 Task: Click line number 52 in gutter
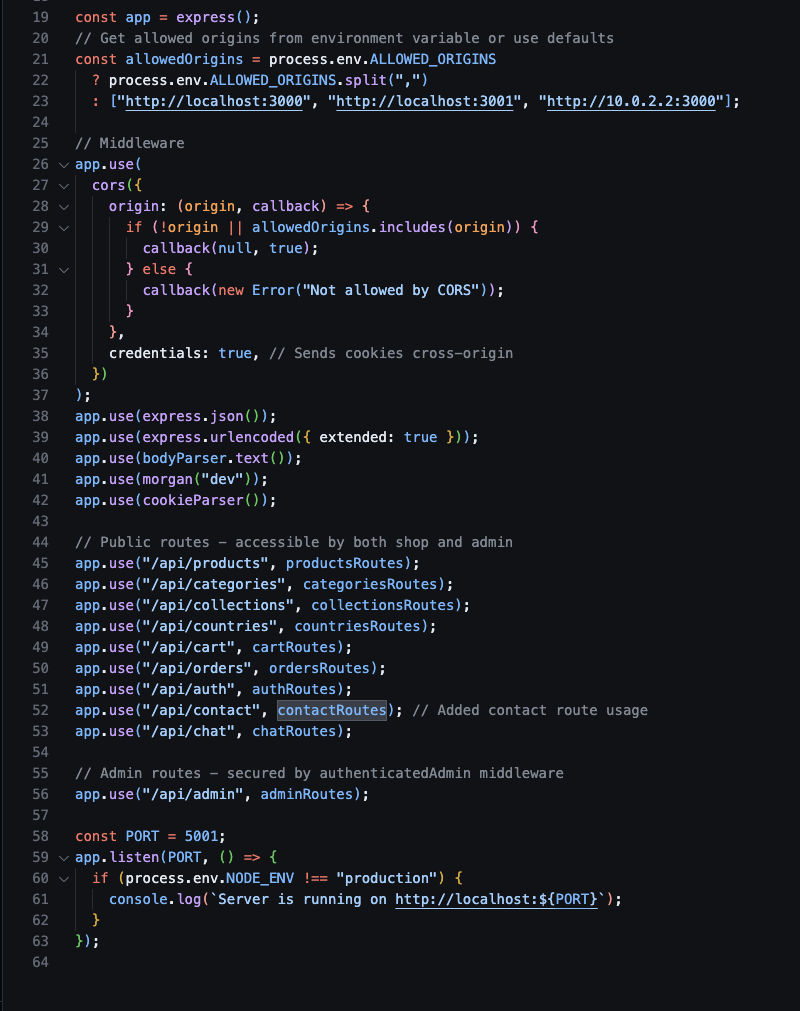tap(40, 710)
